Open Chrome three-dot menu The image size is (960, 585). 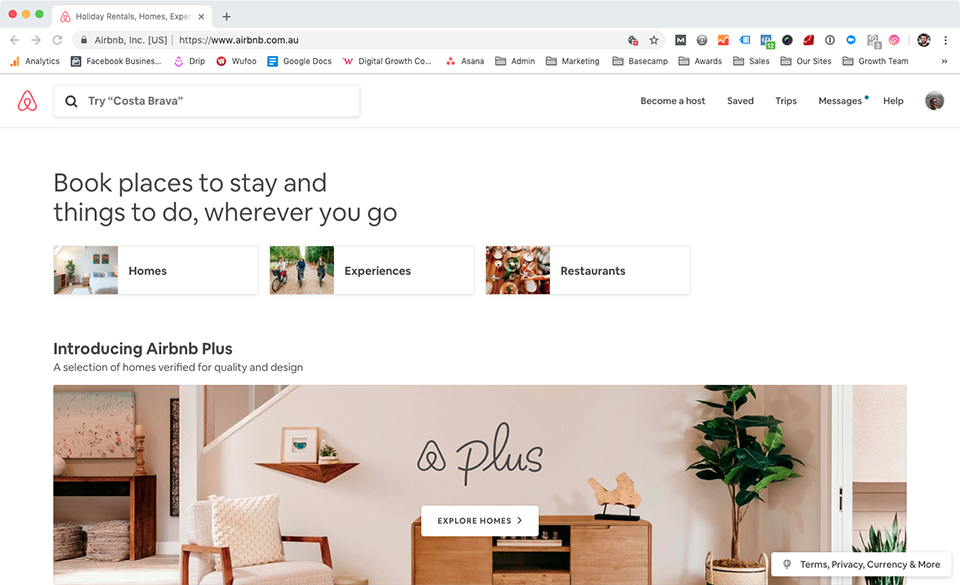[945, 40]
